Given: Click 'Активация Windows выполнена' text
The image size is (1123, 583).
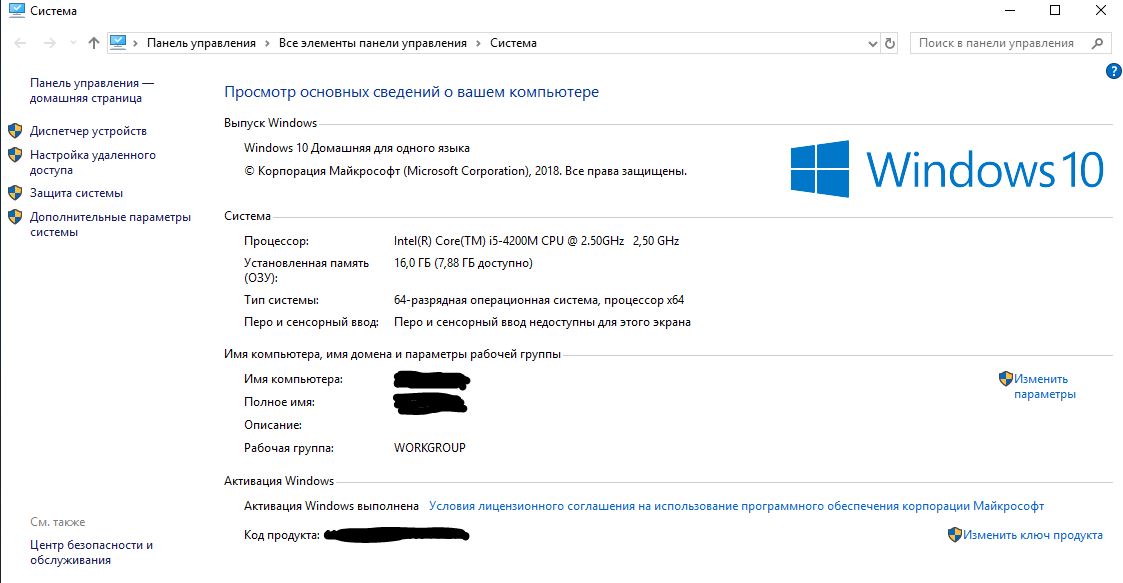Looking at the screenshot, I should point(331,506).
